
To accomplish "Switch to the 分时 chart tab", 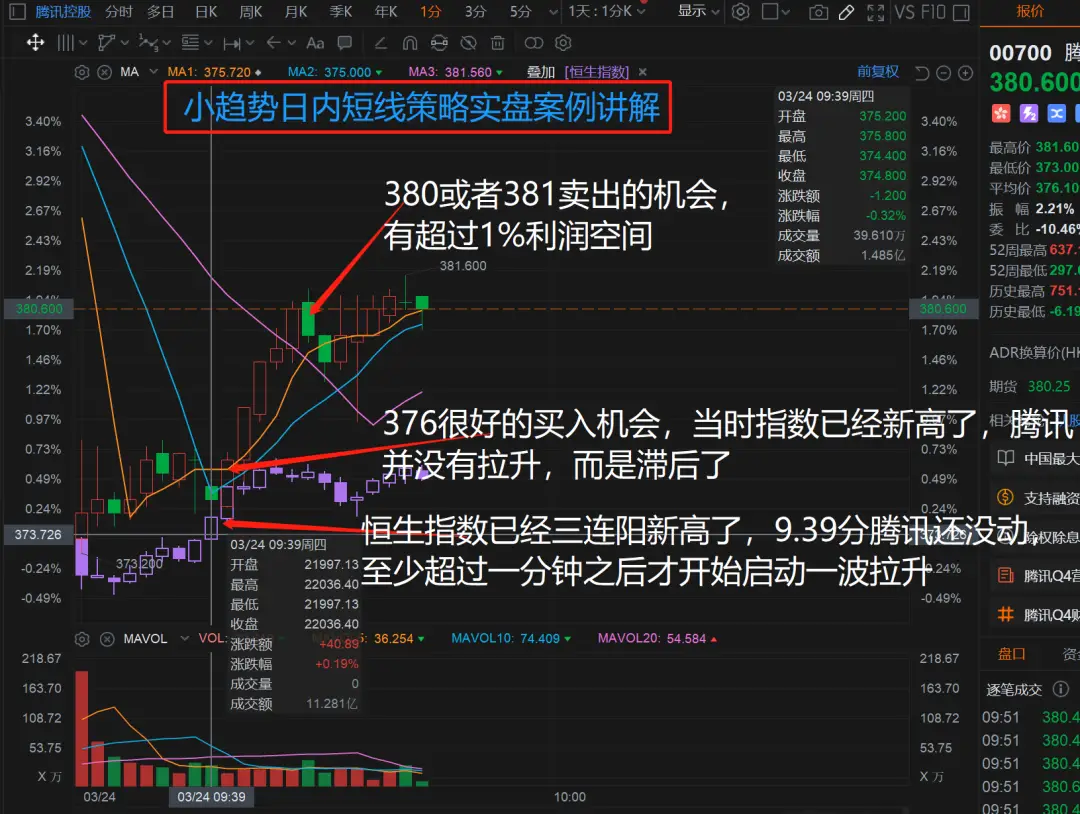I will coord(118,12).
